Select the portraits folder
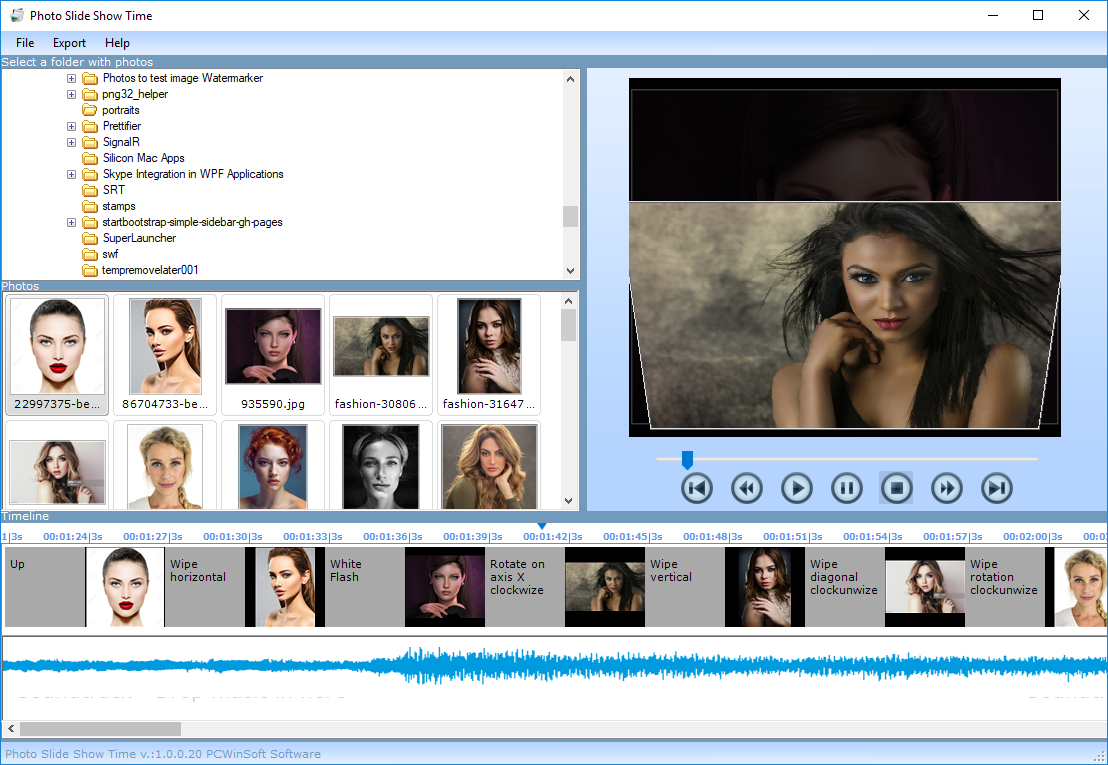The width and height of the screenshot is (1108, 765). click(120, 110)
